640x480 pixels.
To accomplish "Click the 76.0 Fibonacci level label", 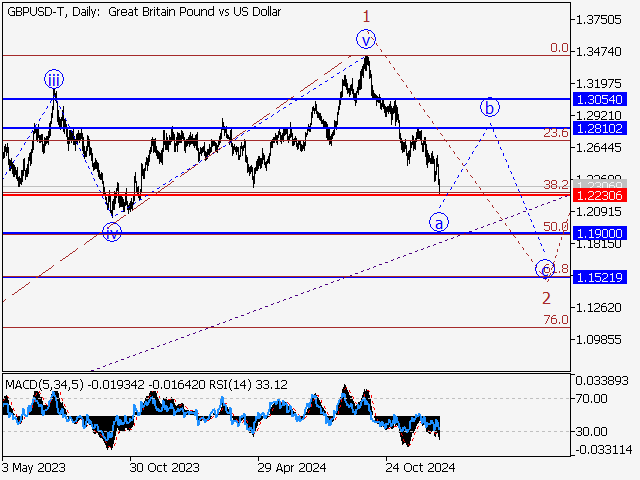I will pos(556,320).
